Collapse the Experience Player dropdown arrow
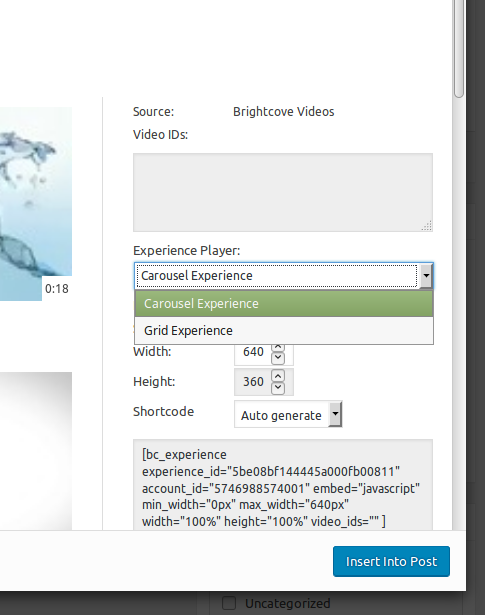The image size is (485, 615). click(x=426, y=275)
